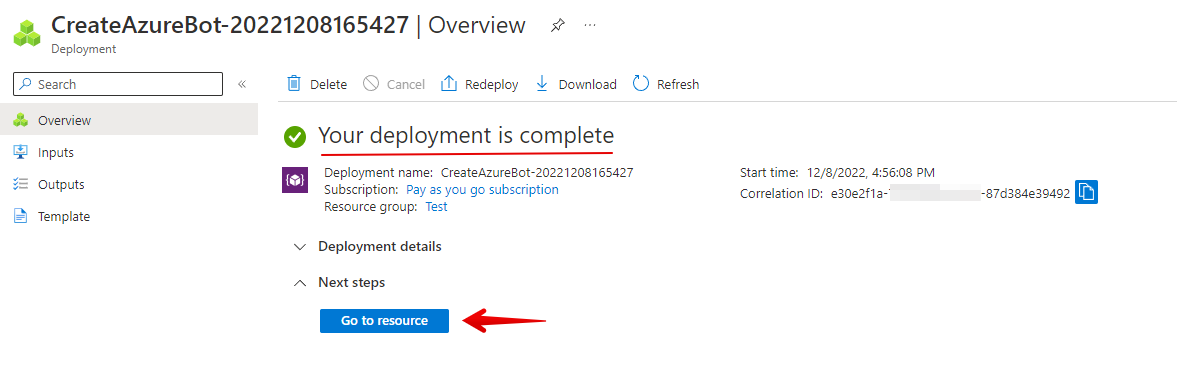Viewport: 1177px width, 390px height.
Task: Pin the deployment page to dashboard
Action: tap(557, 26)
